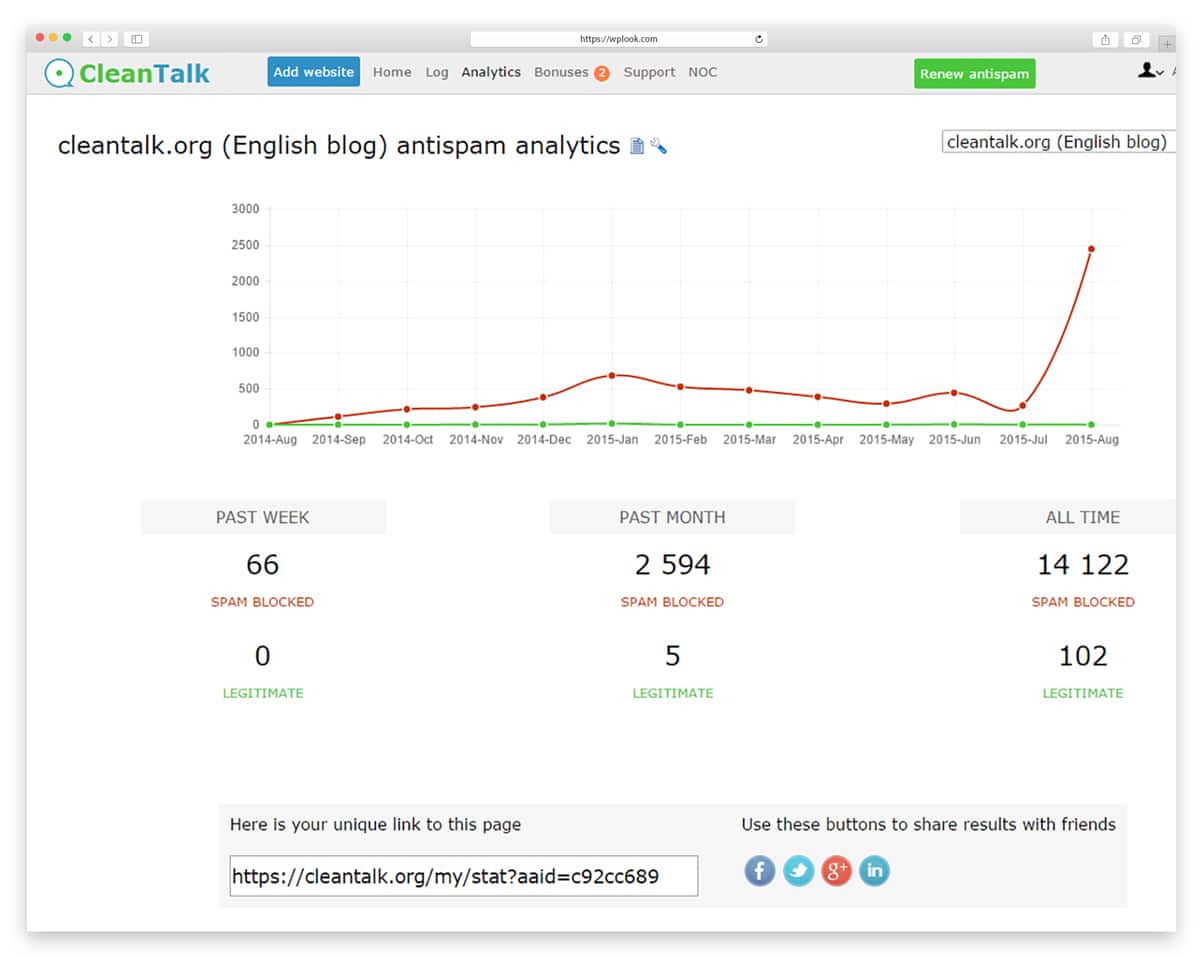This screenshot has width=1200, height=957.
Task: Open the Support menu item
Action: pyautogui.click(x=649, y=72)
